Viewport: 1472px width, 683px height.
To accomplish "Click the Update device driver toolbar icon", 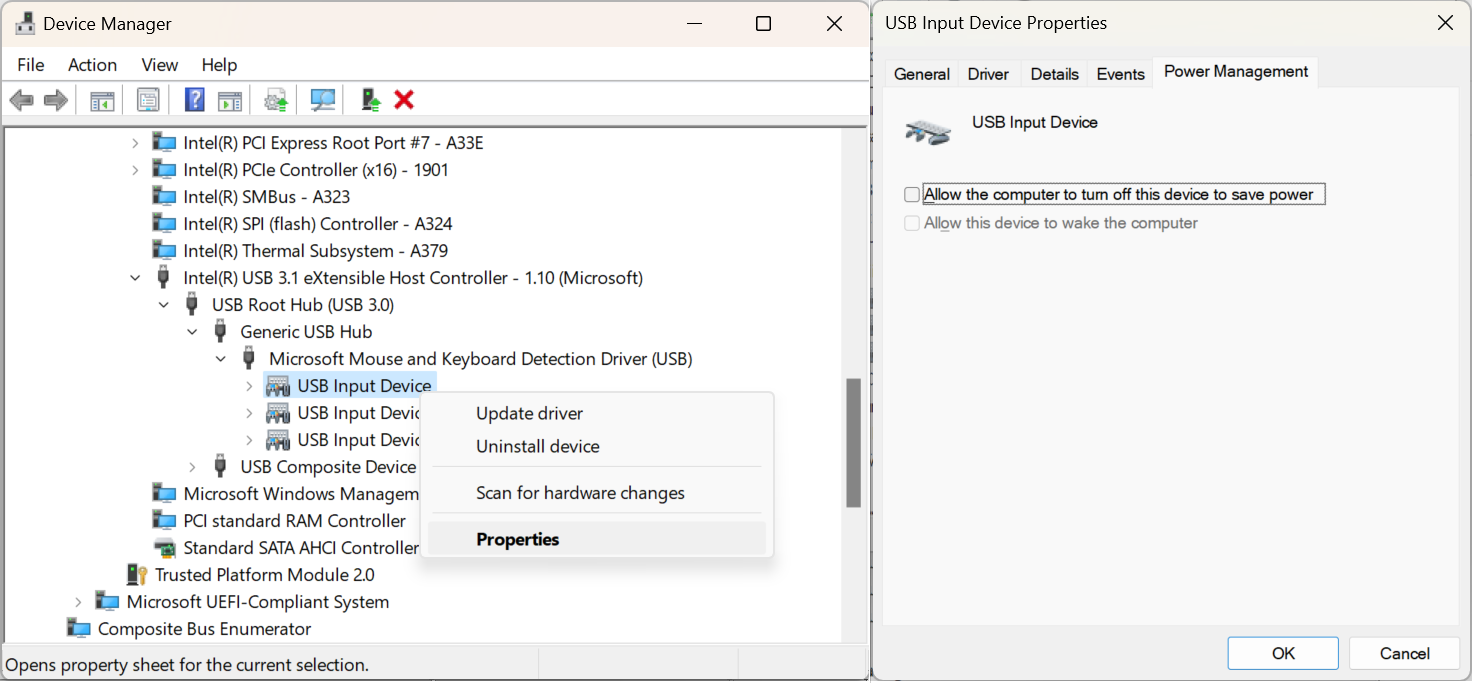I will coord(371,100).
